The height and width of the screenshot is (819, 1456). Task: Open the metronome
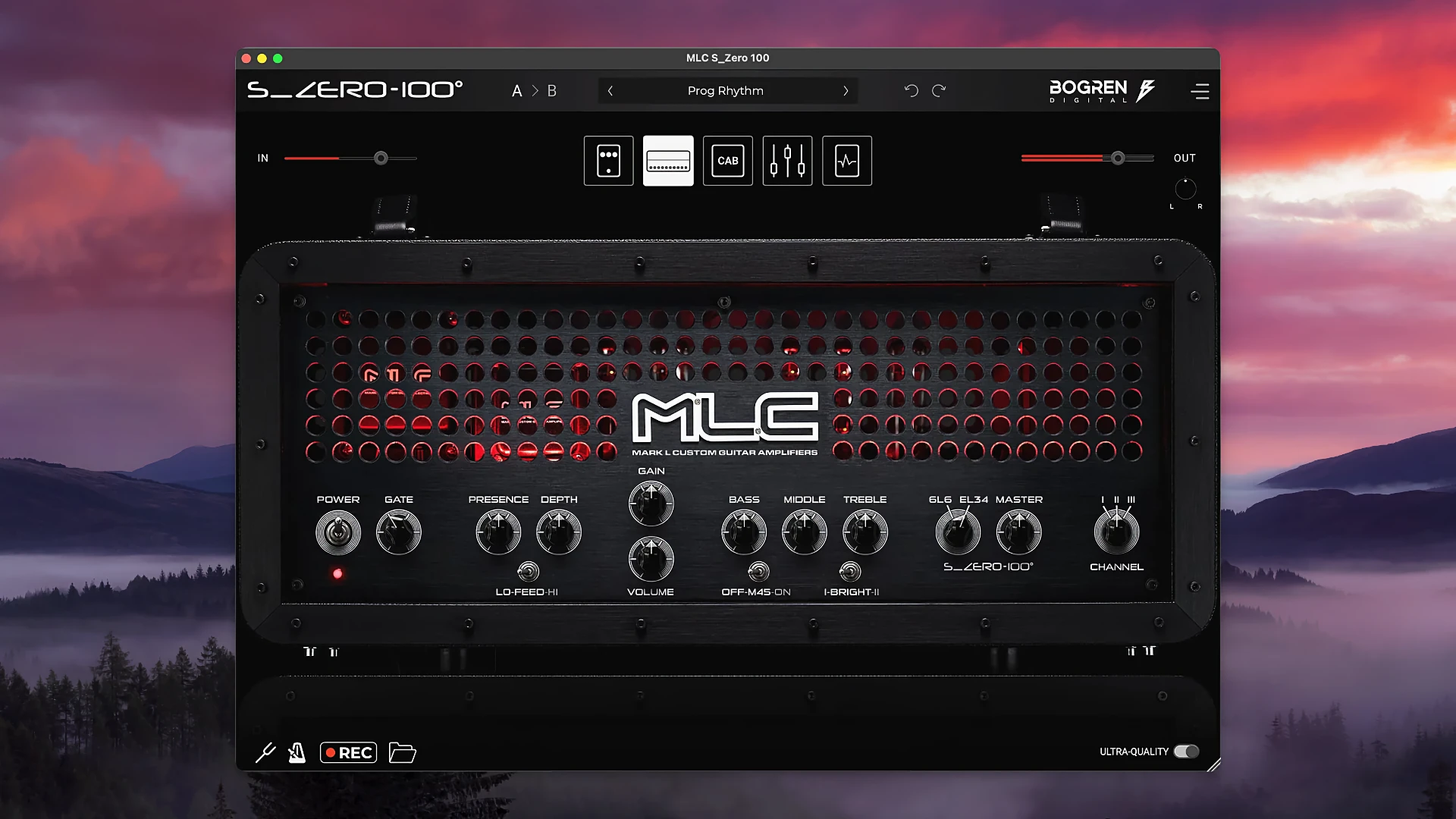point(297,752)
